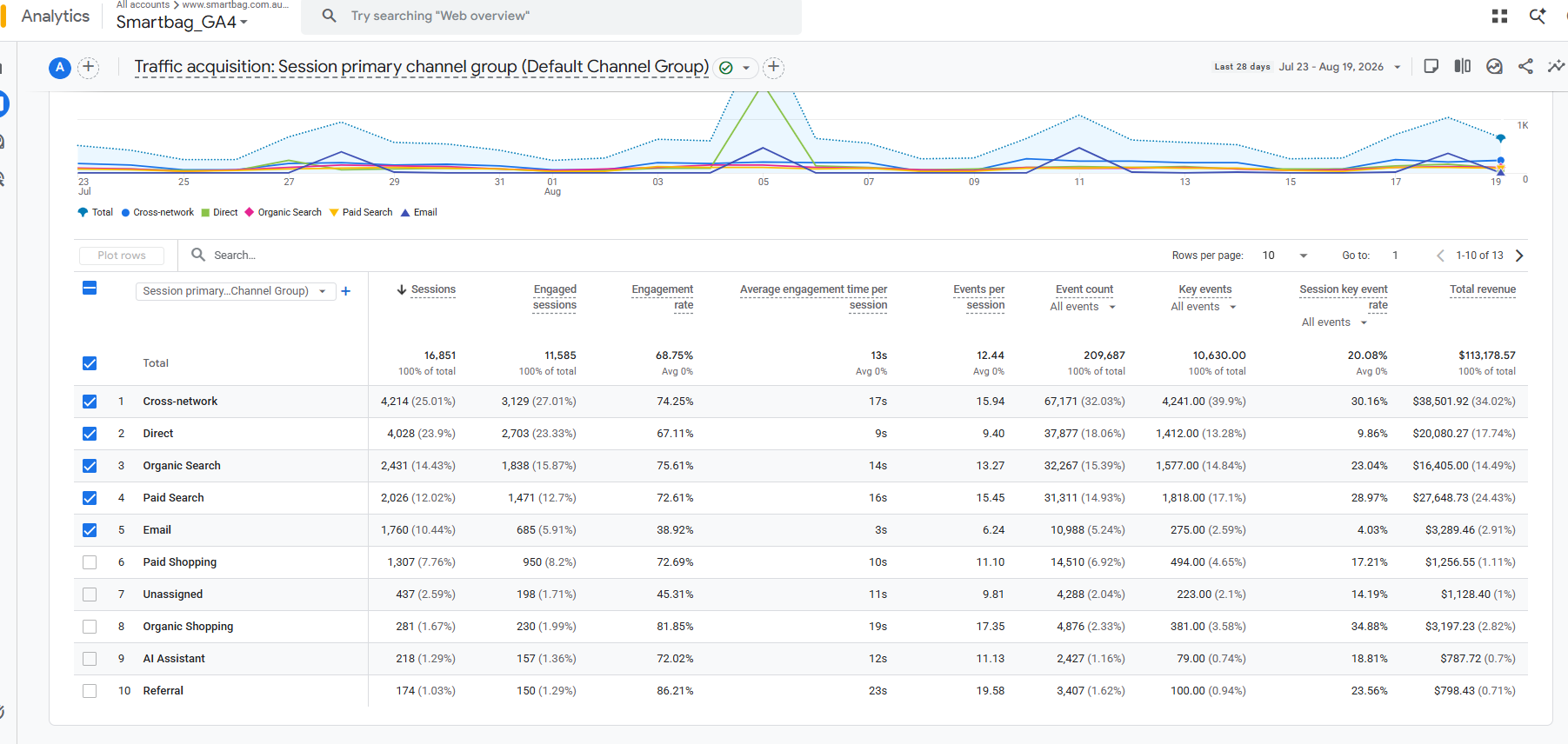Uncheck the Cross-network row checkbox
Image resolution: width=1568 pixels, height=744 pixels.
tap(90, 402)
